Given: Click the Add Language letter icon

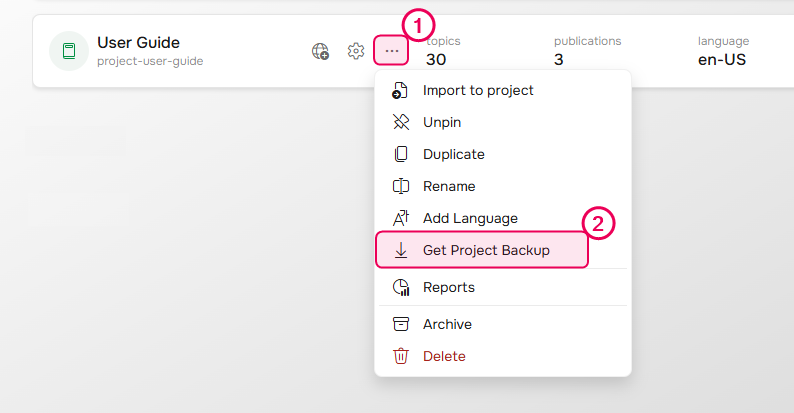Looking at the screenshot, I should (401, 218).
